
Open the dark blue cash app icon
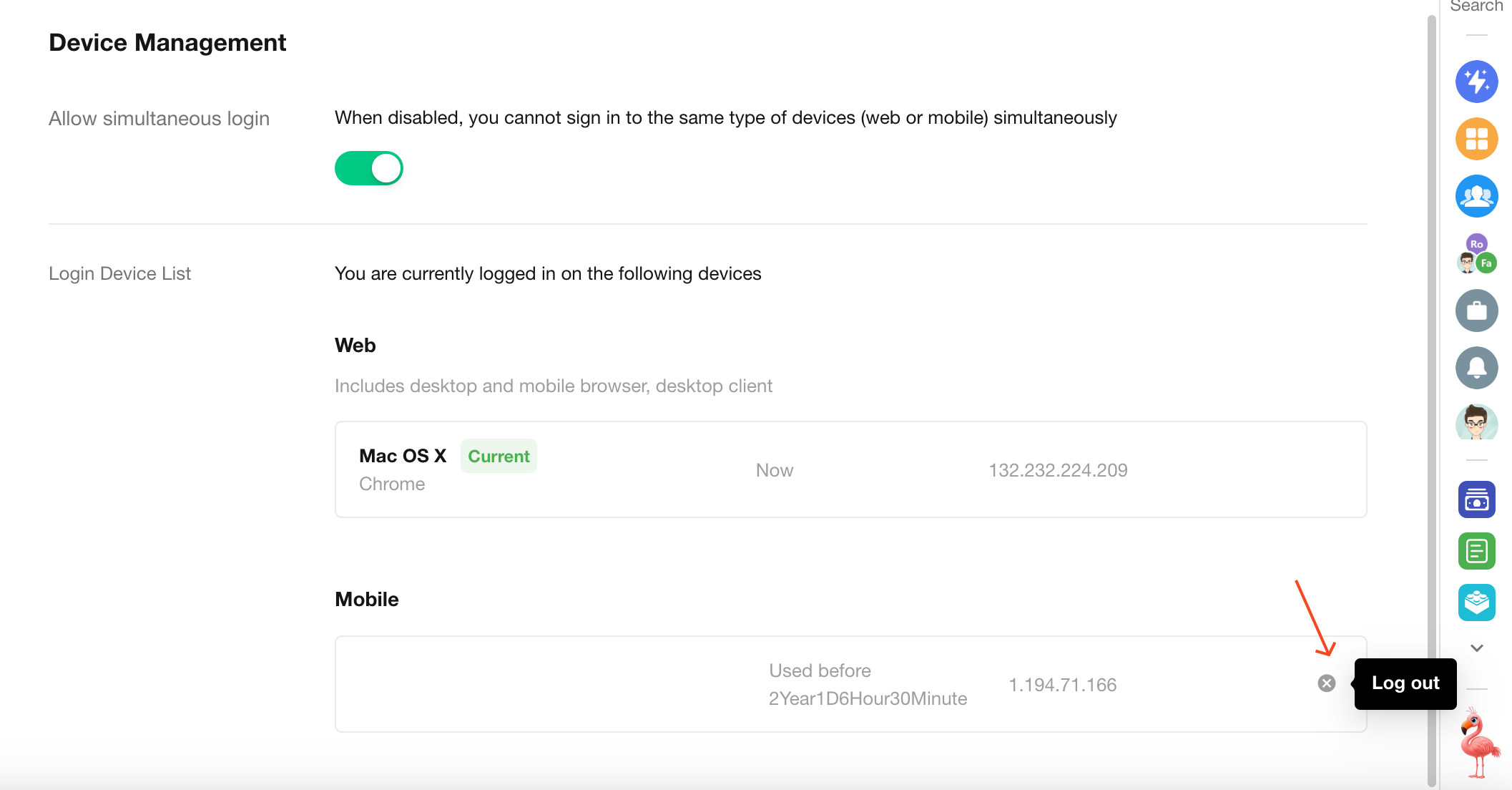coord(1476,499)
